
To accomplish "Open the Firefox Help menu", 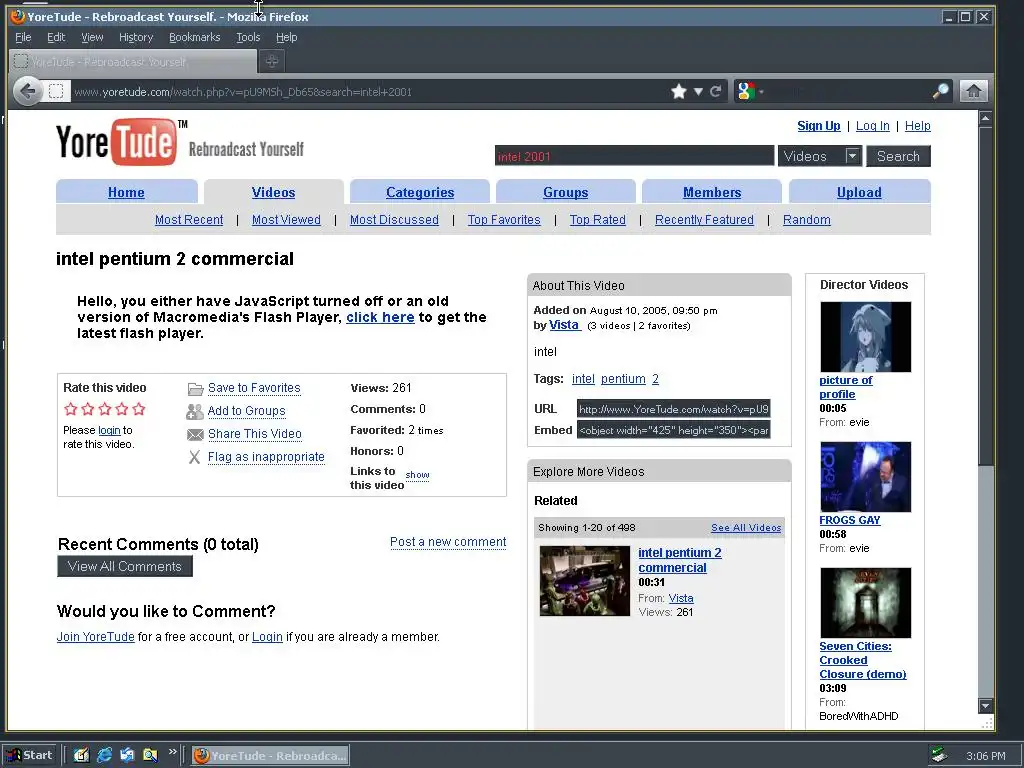I will pyautogui.click(x=286, y=37).
